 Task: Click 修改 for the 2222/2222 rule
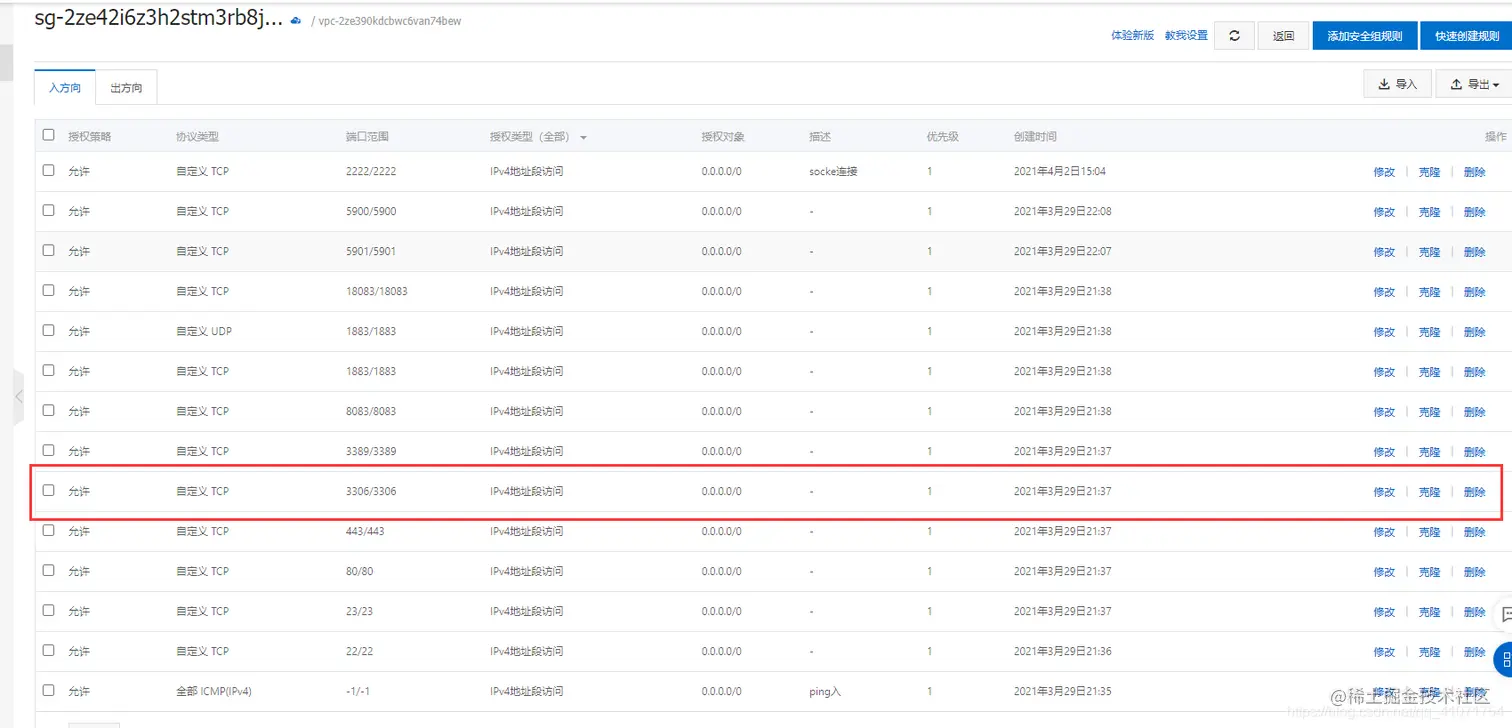click(x=1384, y=172)
